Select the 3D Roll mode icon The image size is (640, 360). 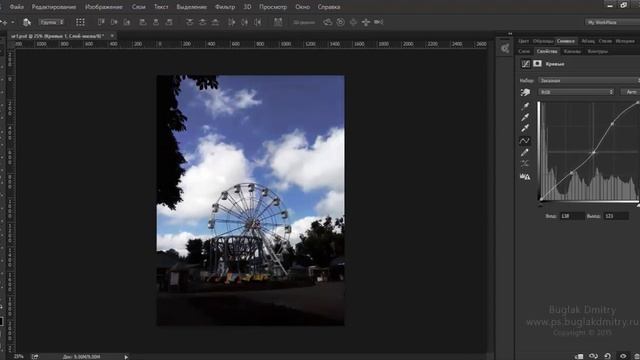(340, 22)
